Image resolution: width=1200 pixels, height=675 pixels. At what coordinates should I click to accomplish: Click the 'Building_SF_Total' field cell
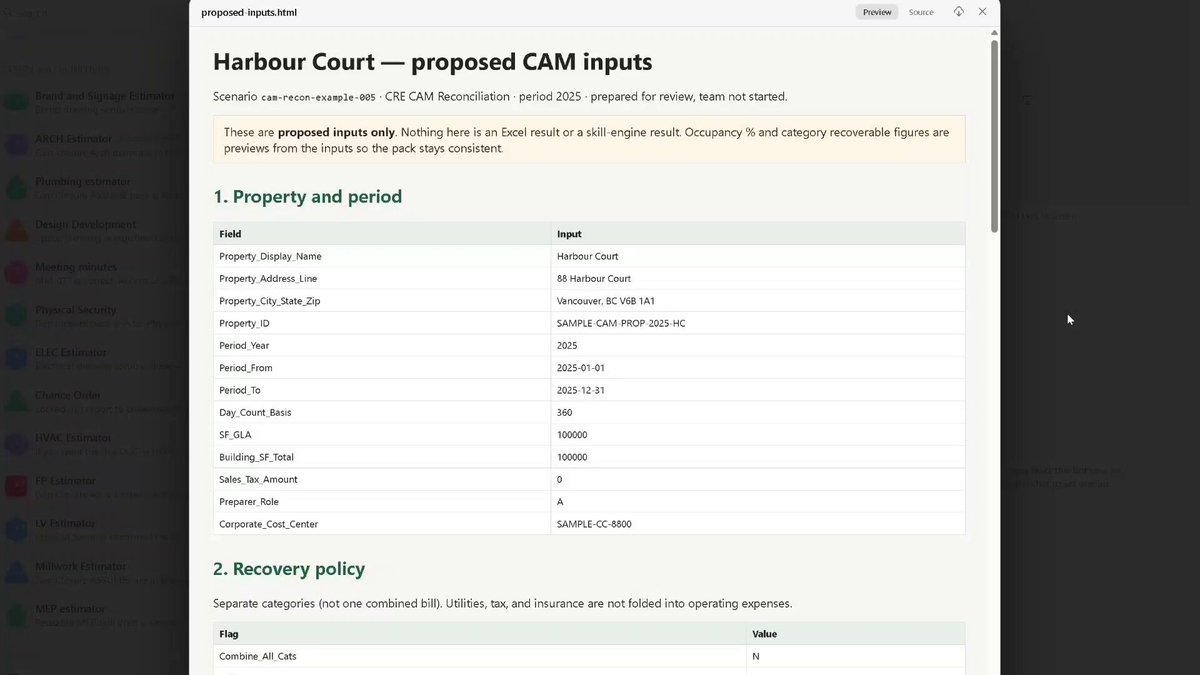pyautogui.click(x=382, y=457)
